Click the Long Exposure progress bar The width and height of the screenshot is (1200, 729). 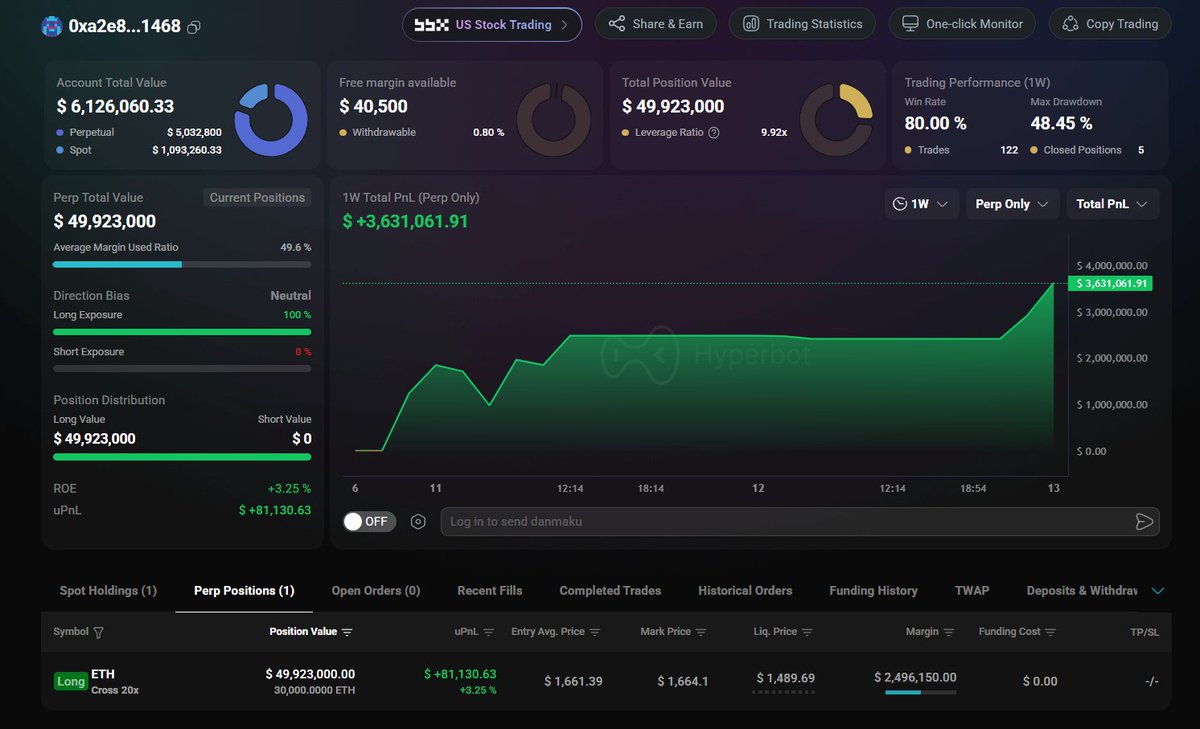point(182,332)
